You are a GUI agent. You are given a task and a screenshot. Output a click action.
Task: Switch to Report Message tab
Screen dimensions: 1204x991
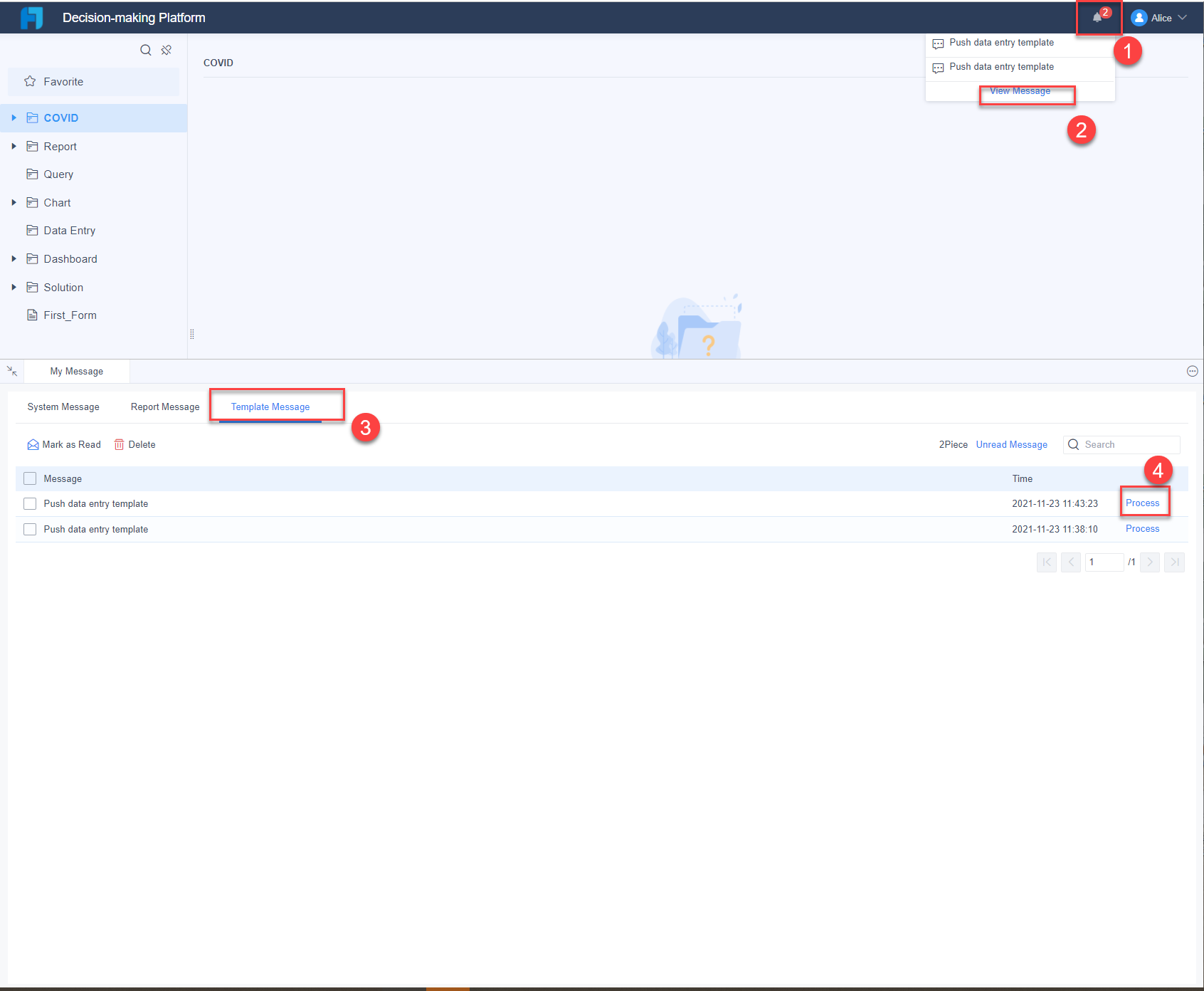tap(165, 407)
